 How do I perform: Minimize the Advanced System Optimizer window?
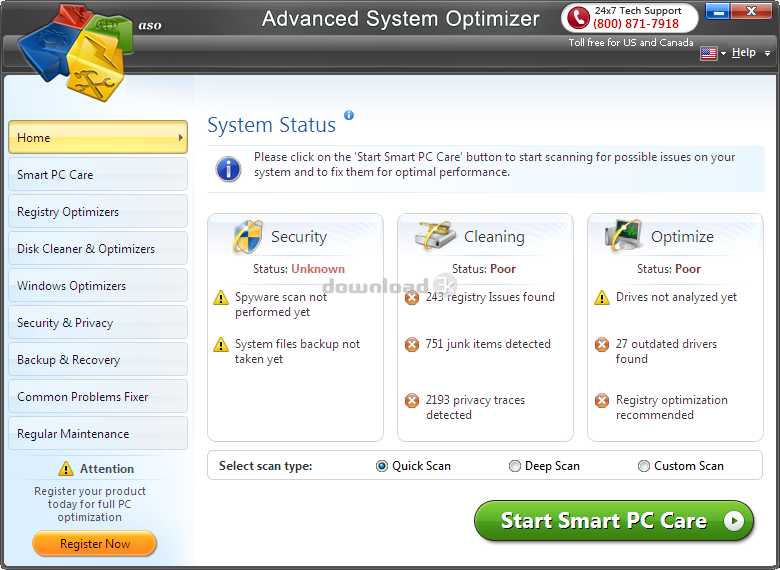(x=717, y=11)
